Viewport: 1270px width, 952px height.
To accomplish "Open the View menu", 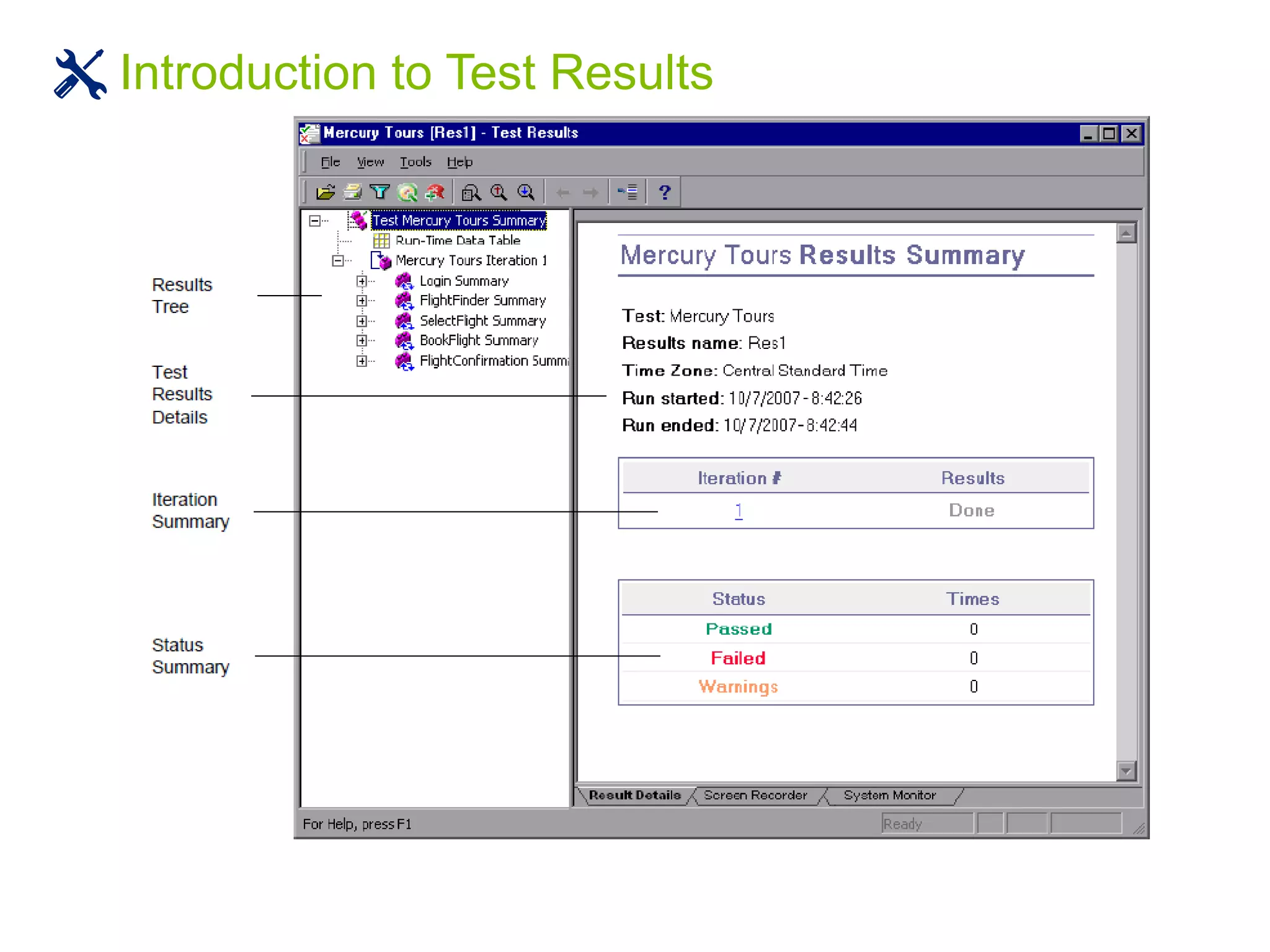I will 370,162.
